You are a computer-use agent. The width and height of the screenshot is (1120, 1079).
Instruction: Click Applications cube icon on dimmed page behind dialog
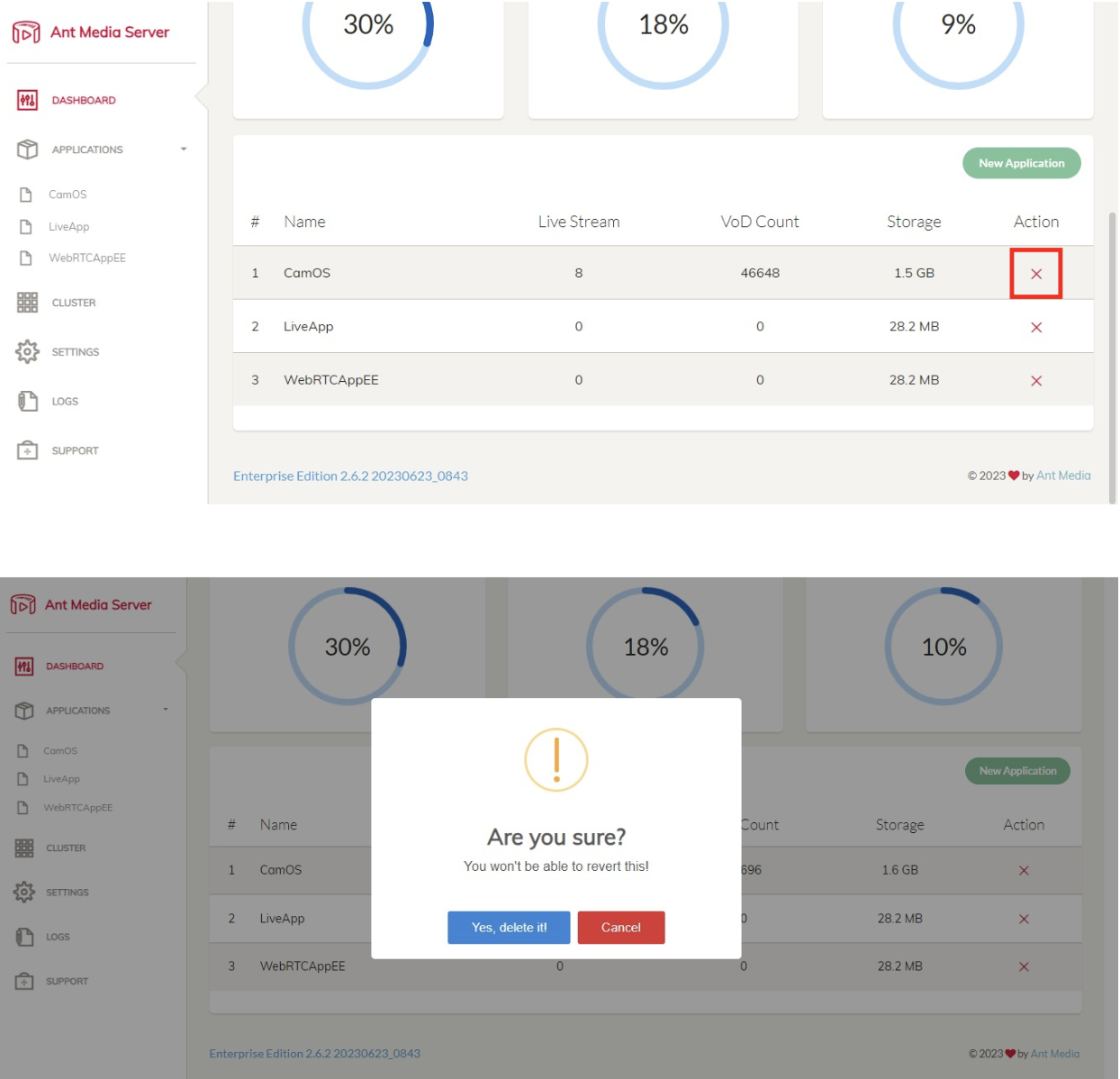[x=24, y=711]
